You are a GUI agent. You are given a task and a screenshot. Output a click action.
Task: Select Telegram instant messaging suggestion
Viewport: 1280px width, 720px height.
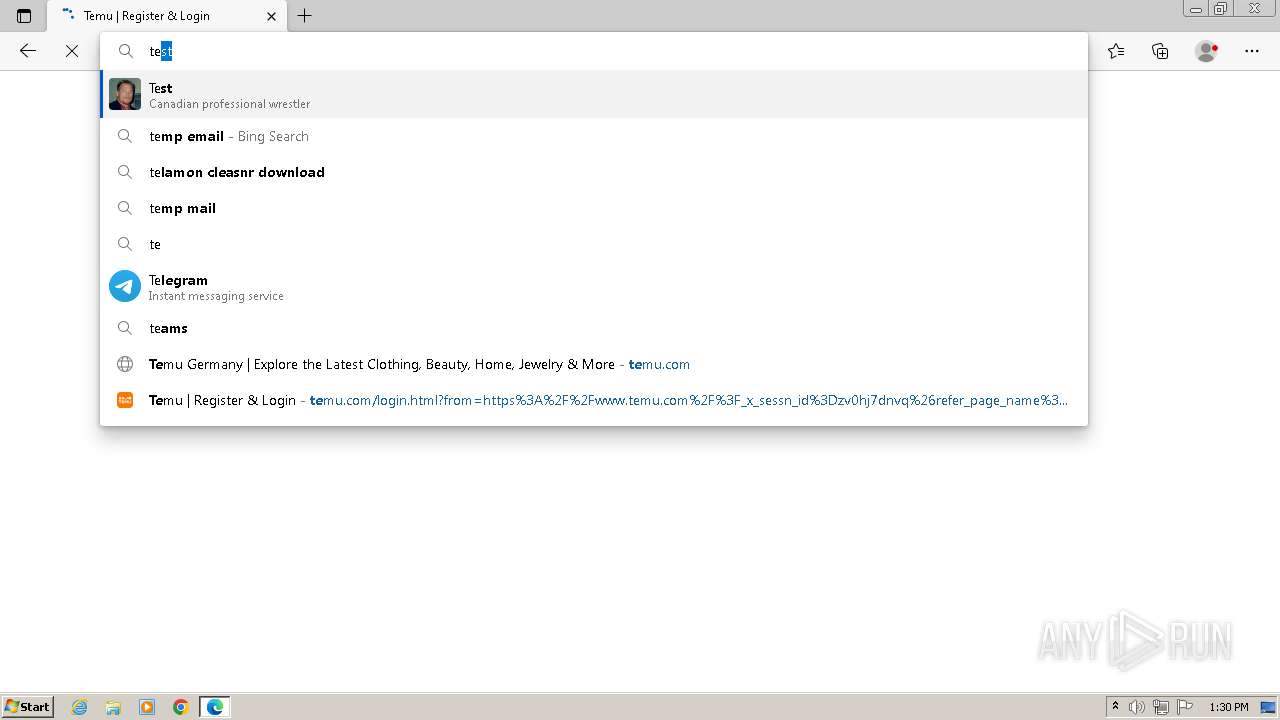point(594,287)
